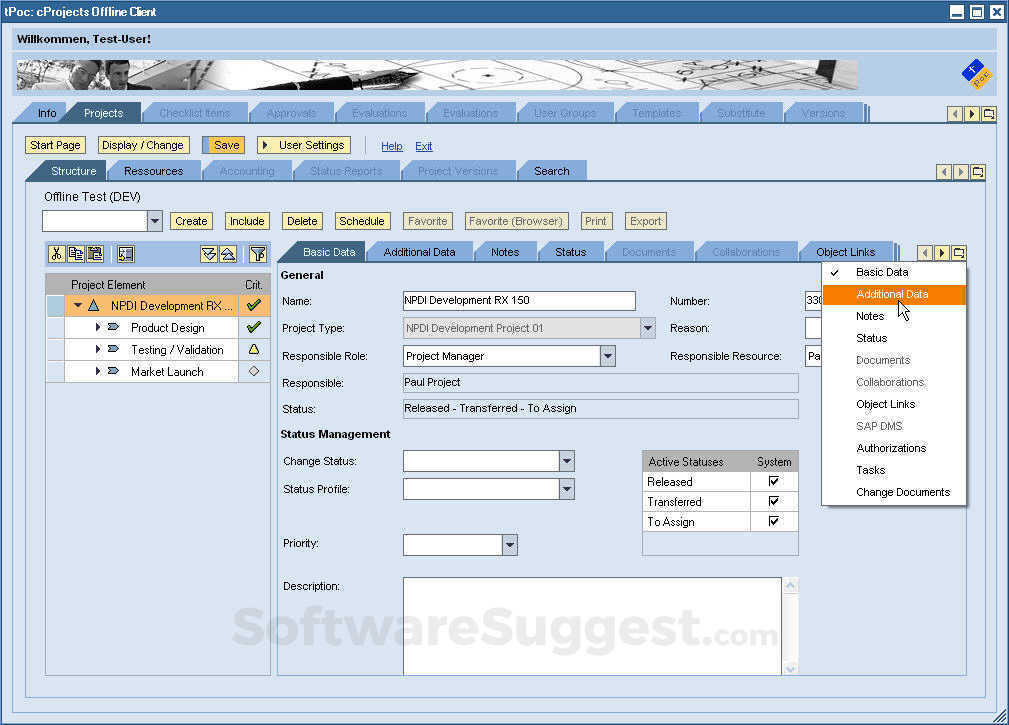Open the Priority dropdown
1009x725 pixels.
[510, 543]
